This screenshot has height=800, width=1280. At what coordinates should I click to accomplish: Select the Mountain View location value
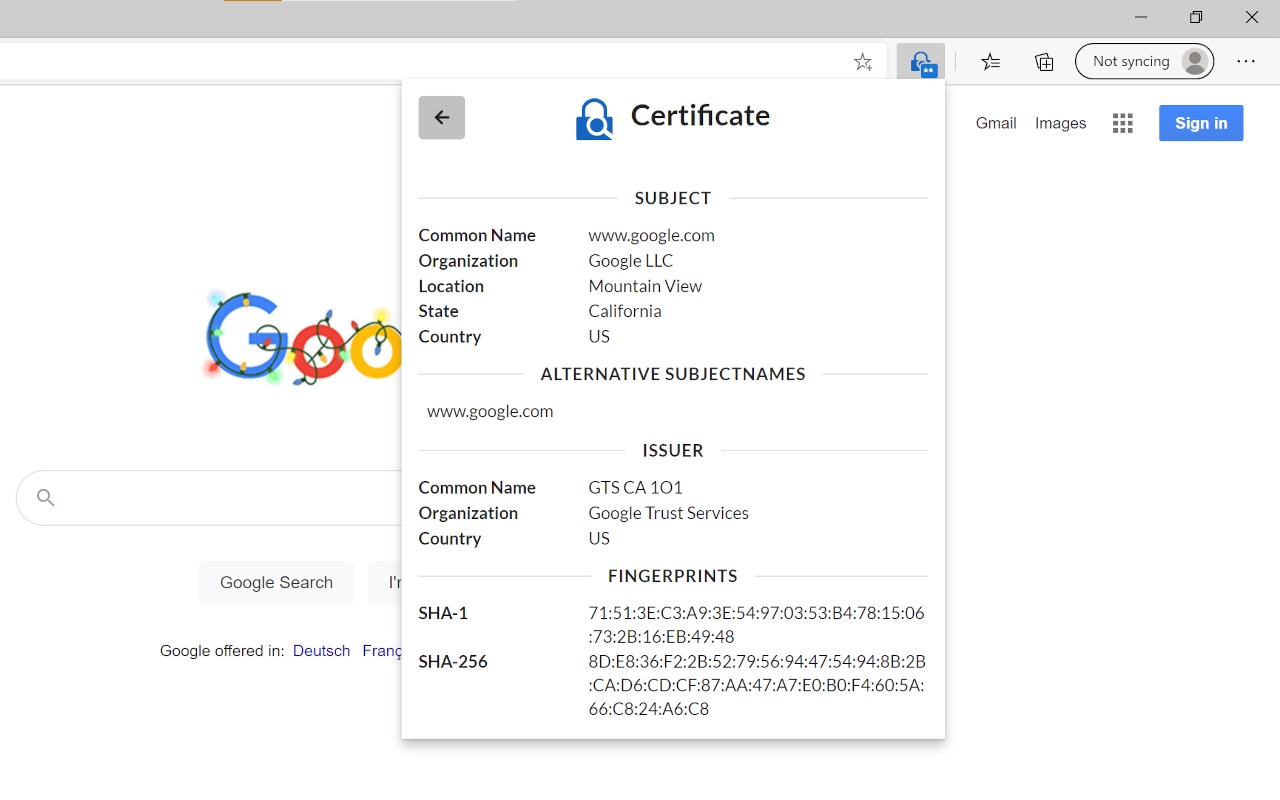645,286
